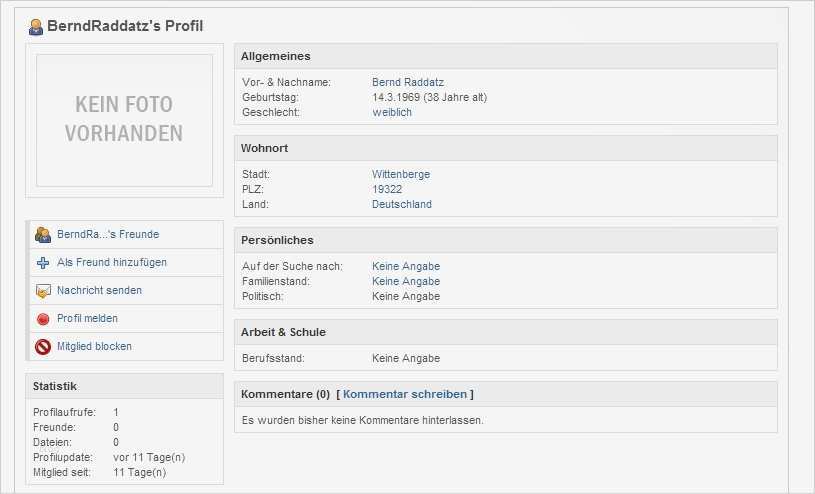Open the Deutschland country link
The height and width of the screenshot is (494, 815).
[402, 204]
